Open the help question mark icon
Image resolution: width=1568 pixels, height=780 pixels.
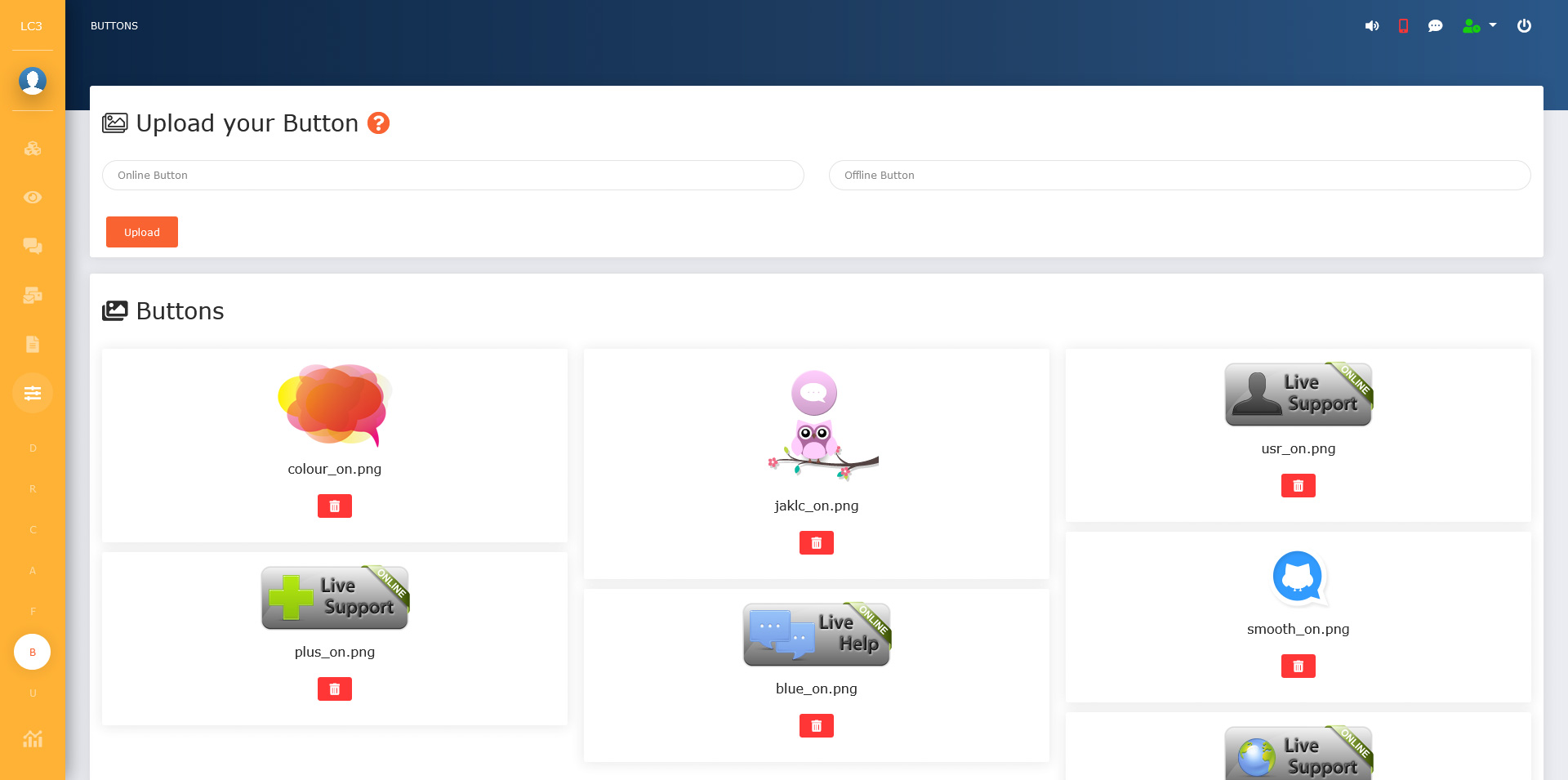(x=378, y=123)
